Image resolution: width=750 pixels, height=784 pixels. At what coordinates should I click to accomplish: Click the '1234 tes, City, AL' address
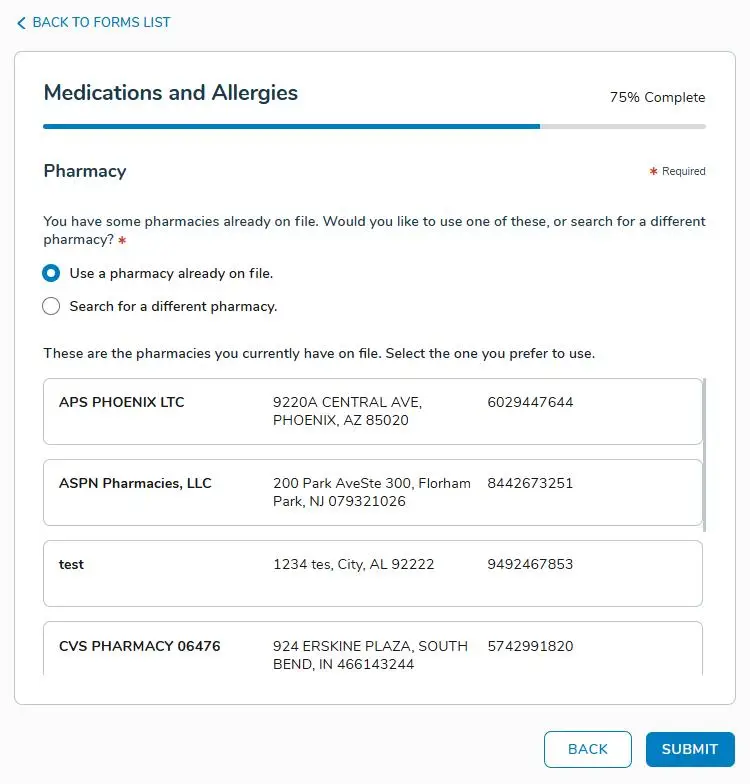coord(353,565)
